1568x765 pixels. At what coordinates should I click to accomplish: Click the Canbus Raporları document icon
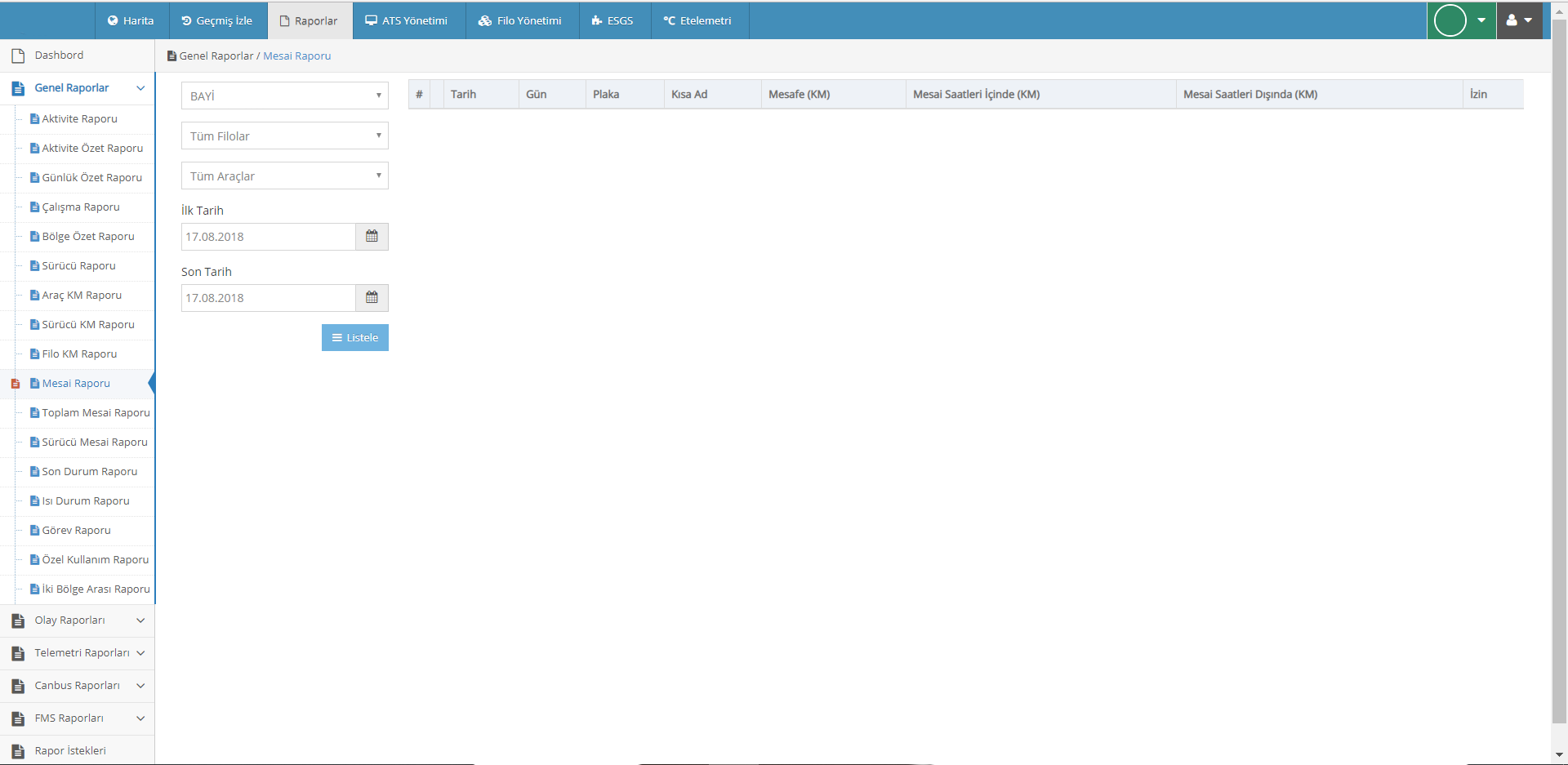[18, 686]
